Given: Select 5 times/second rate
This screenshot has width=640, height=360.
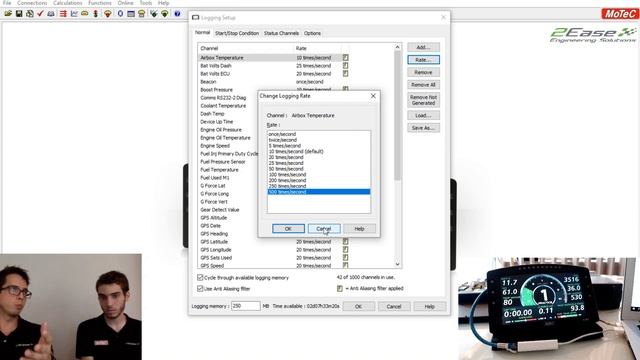Looking at the screenshot, I should 319,145.
